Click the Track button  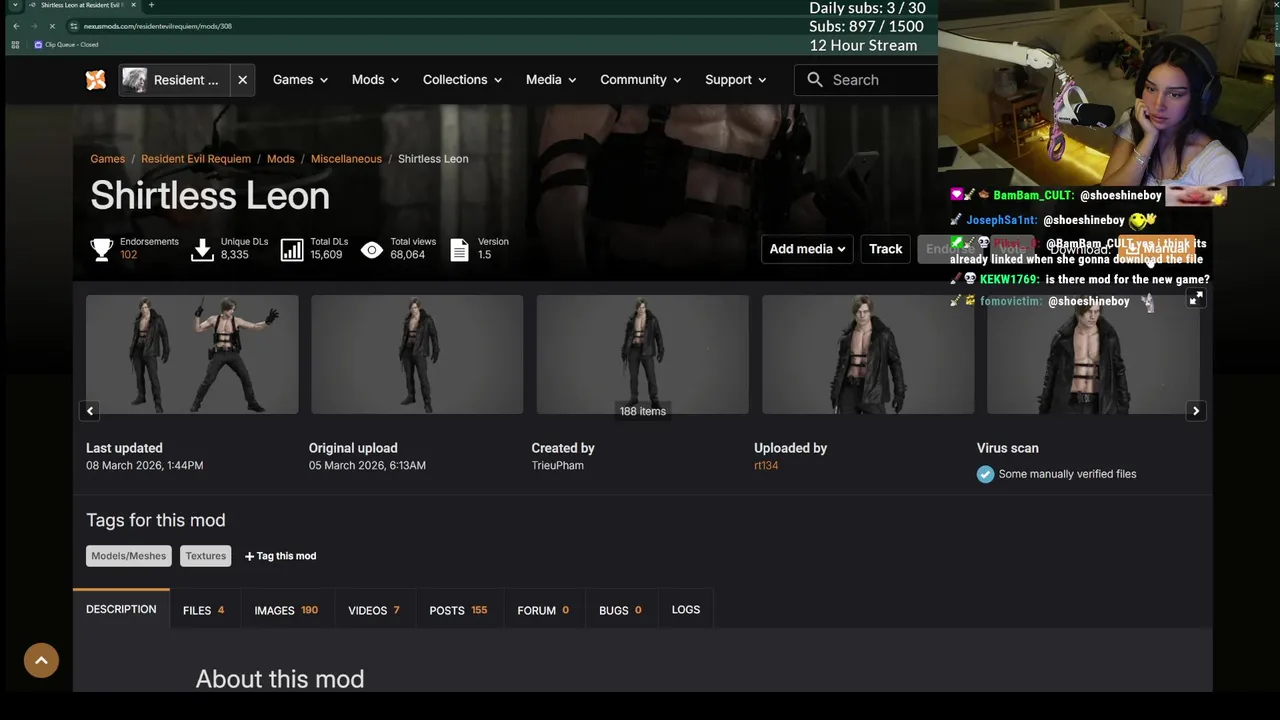coord(885,249)
